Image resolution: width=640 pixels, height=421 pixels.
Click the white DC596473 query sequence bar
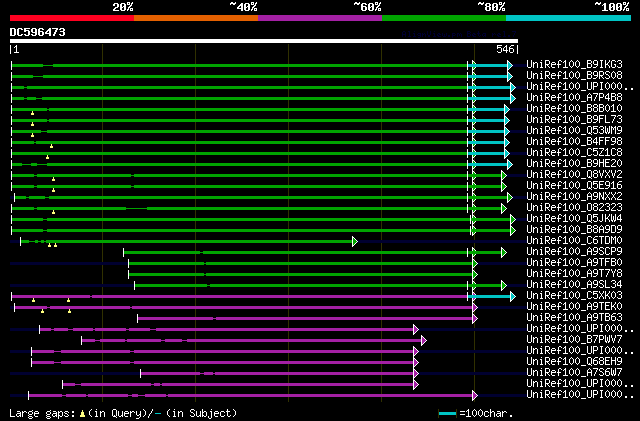264,41
